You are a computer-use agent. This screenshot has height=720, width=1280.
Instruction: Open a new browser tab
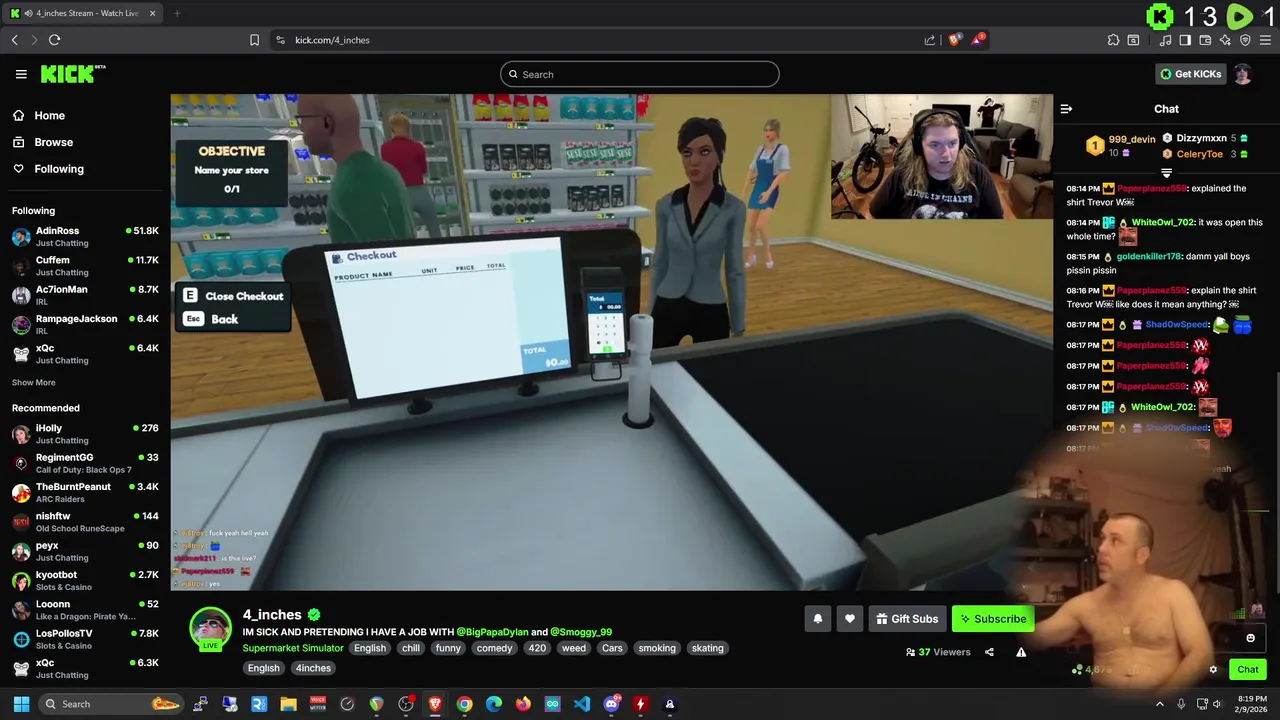[176, 13]
